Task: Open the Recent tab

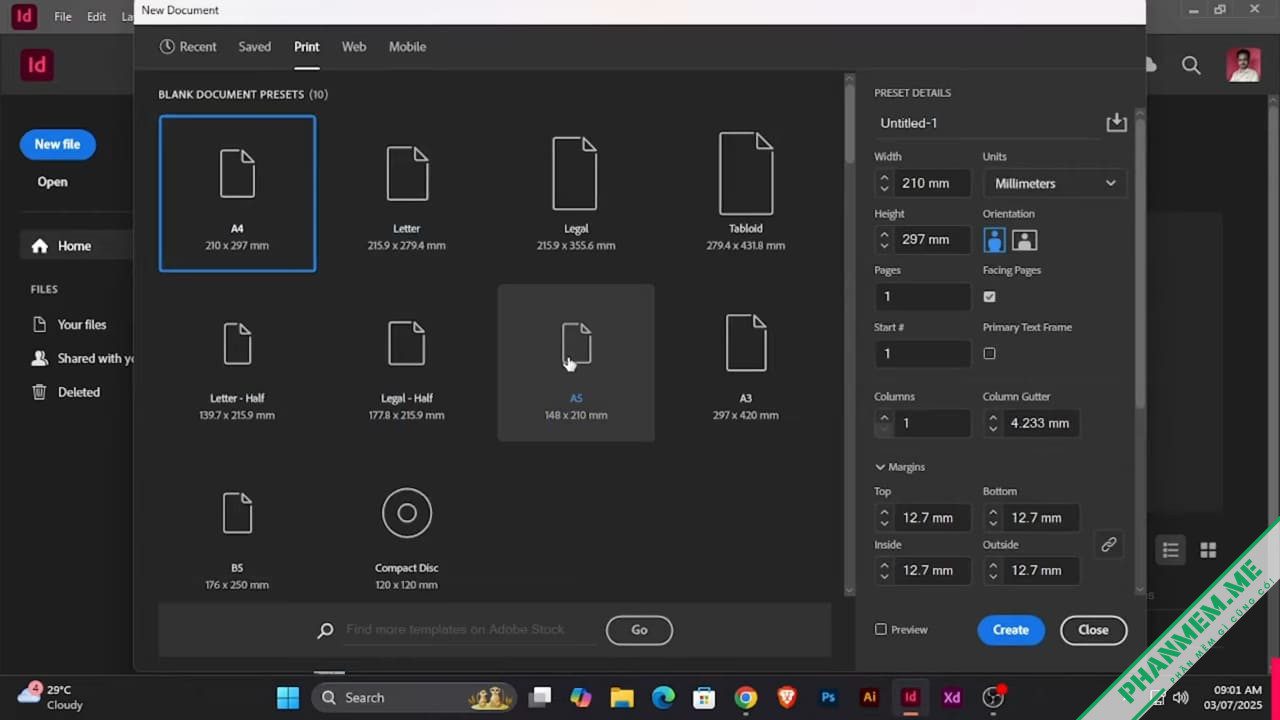Action: [x=188, y=47]
